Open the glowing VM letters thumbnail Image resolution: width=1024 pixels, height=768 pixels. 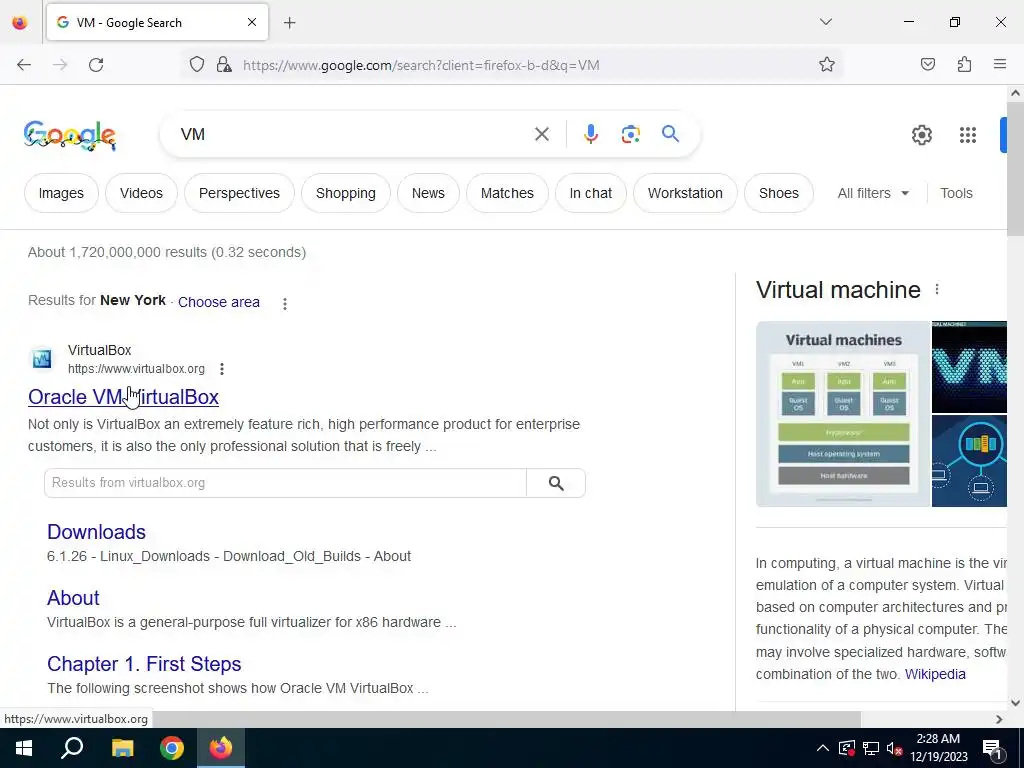[969, 367]
